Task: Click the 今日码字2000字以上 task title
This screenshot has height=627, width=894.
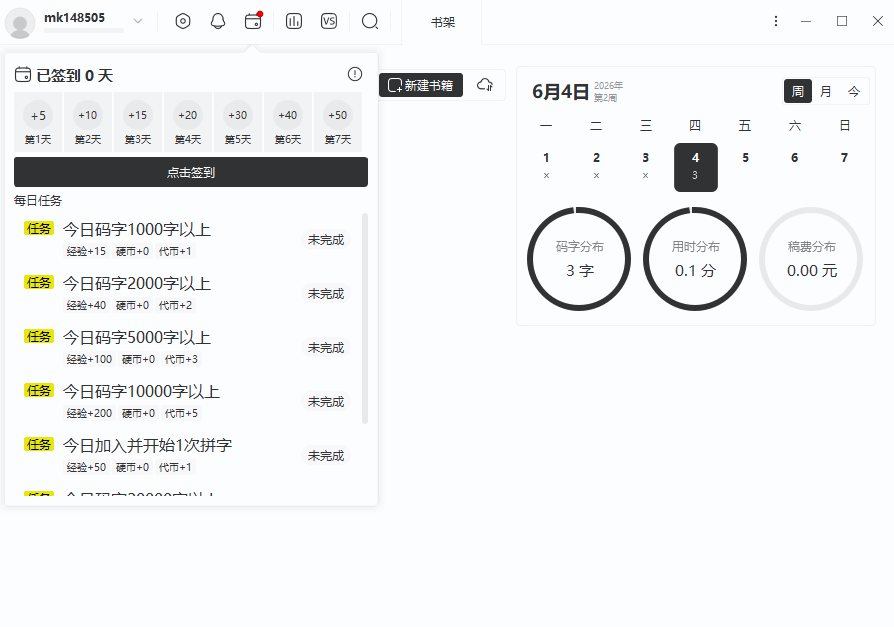Action: point(137,284)
